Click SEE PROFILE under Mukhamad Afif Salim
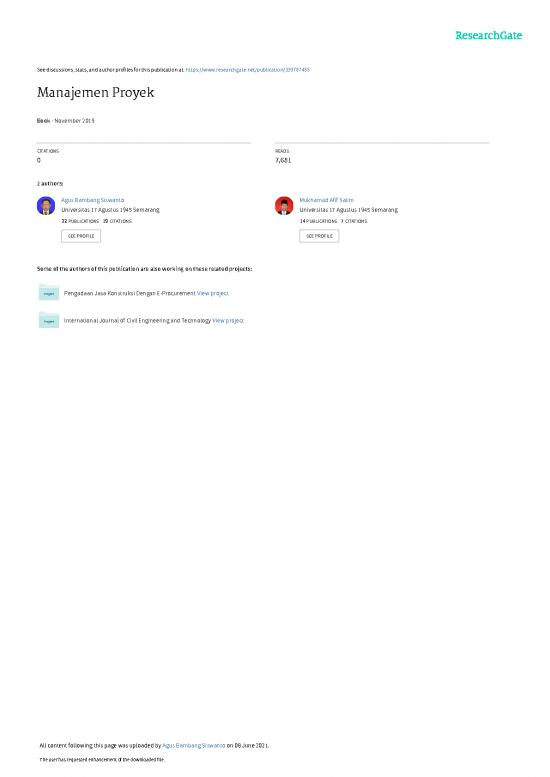 tap(319, 236)
